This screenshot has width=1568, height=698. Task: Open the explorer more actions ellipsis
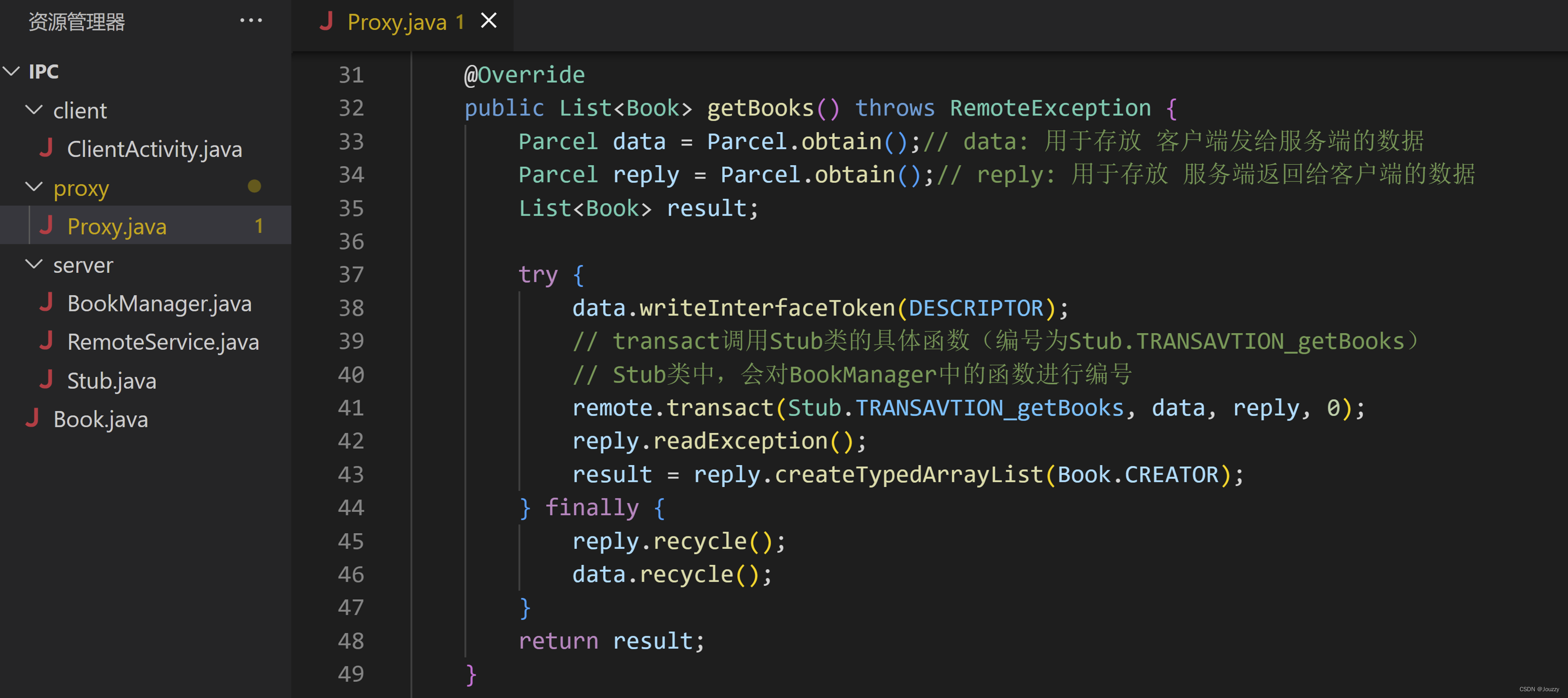tap(251, 21)
